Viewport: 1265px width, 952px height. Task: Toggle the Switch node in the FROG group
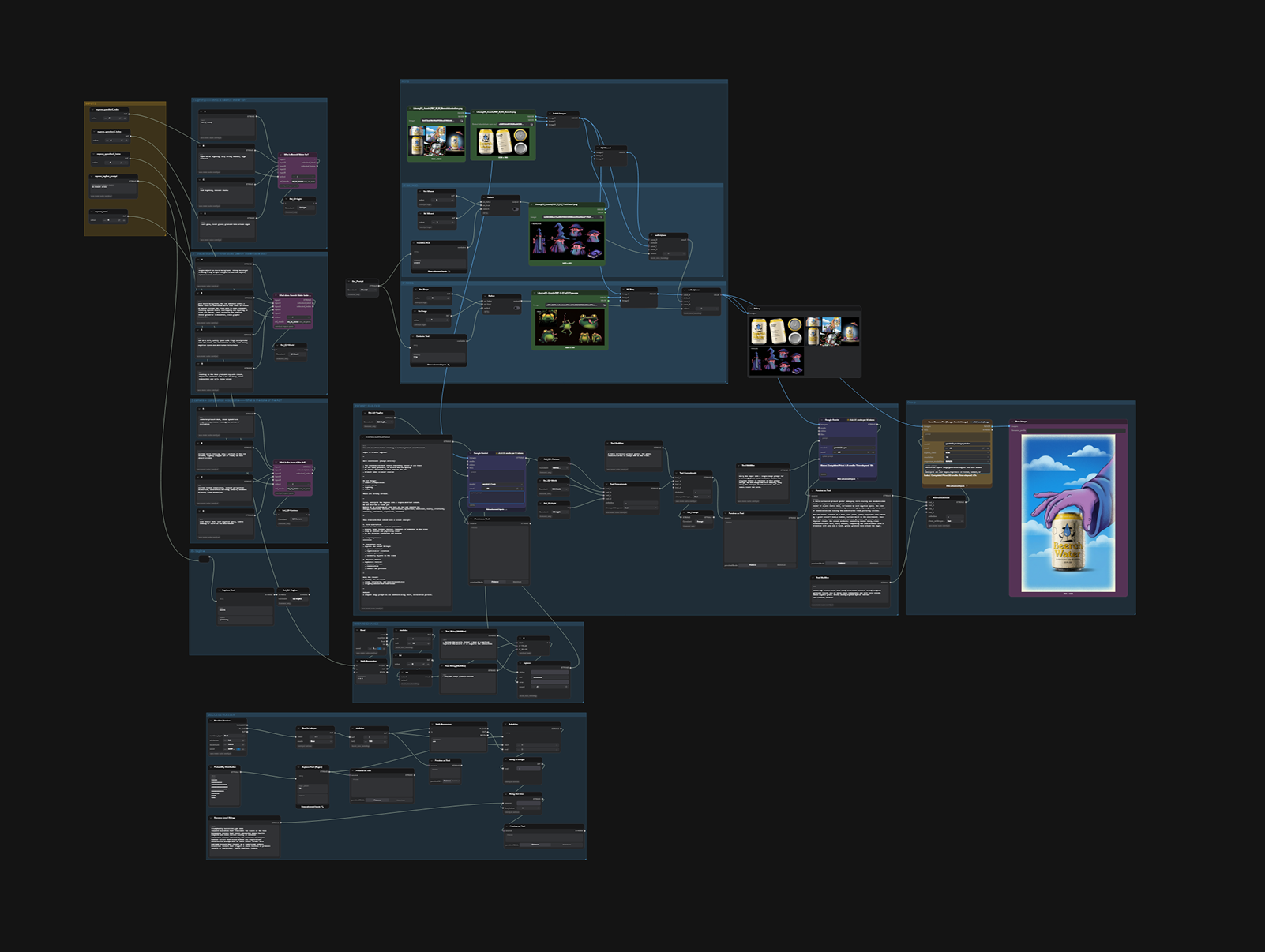[x=516, y=308]
